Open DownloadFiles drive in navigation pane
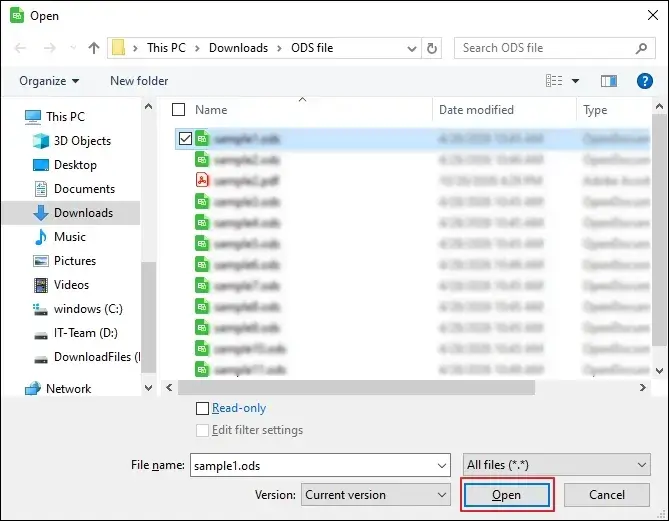The width and height of the screenshot is (669, 521). coord(86,357)
